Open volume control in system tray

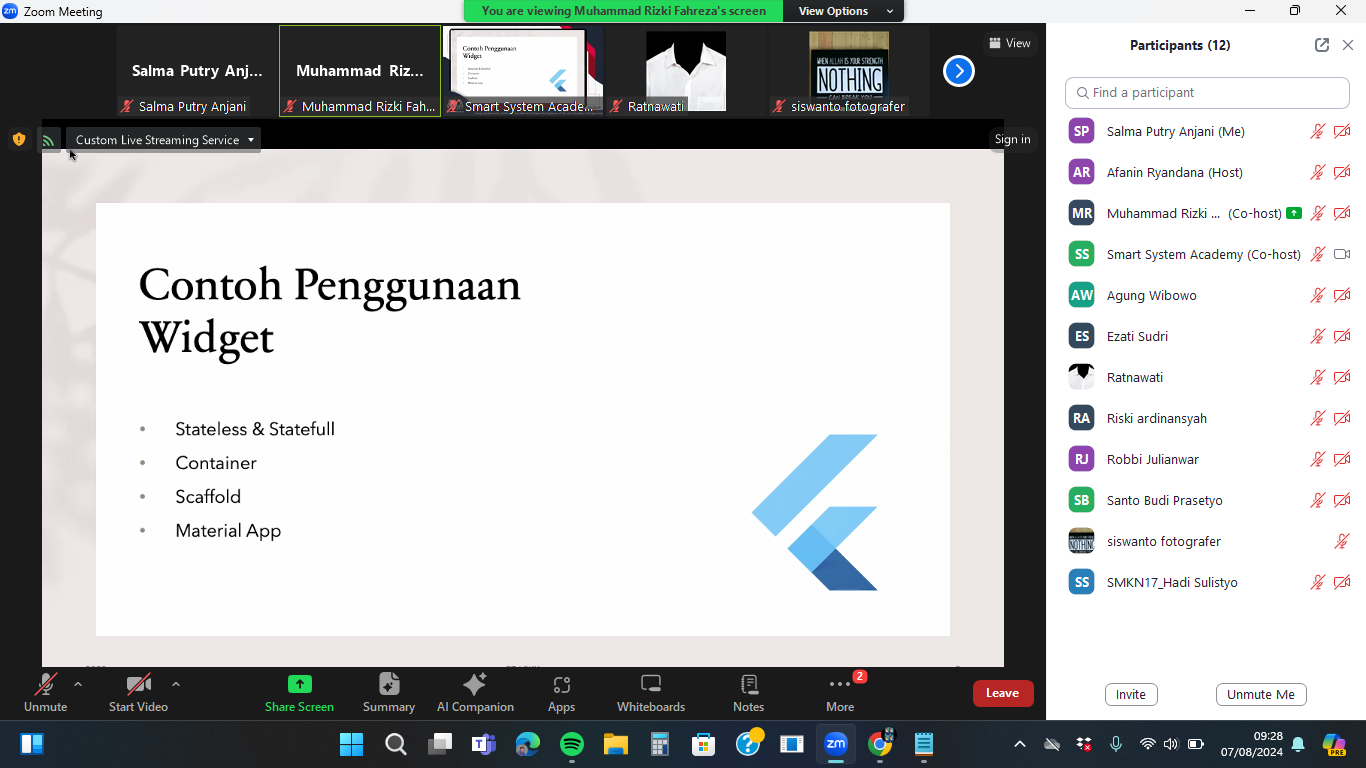click(1171, 744)
